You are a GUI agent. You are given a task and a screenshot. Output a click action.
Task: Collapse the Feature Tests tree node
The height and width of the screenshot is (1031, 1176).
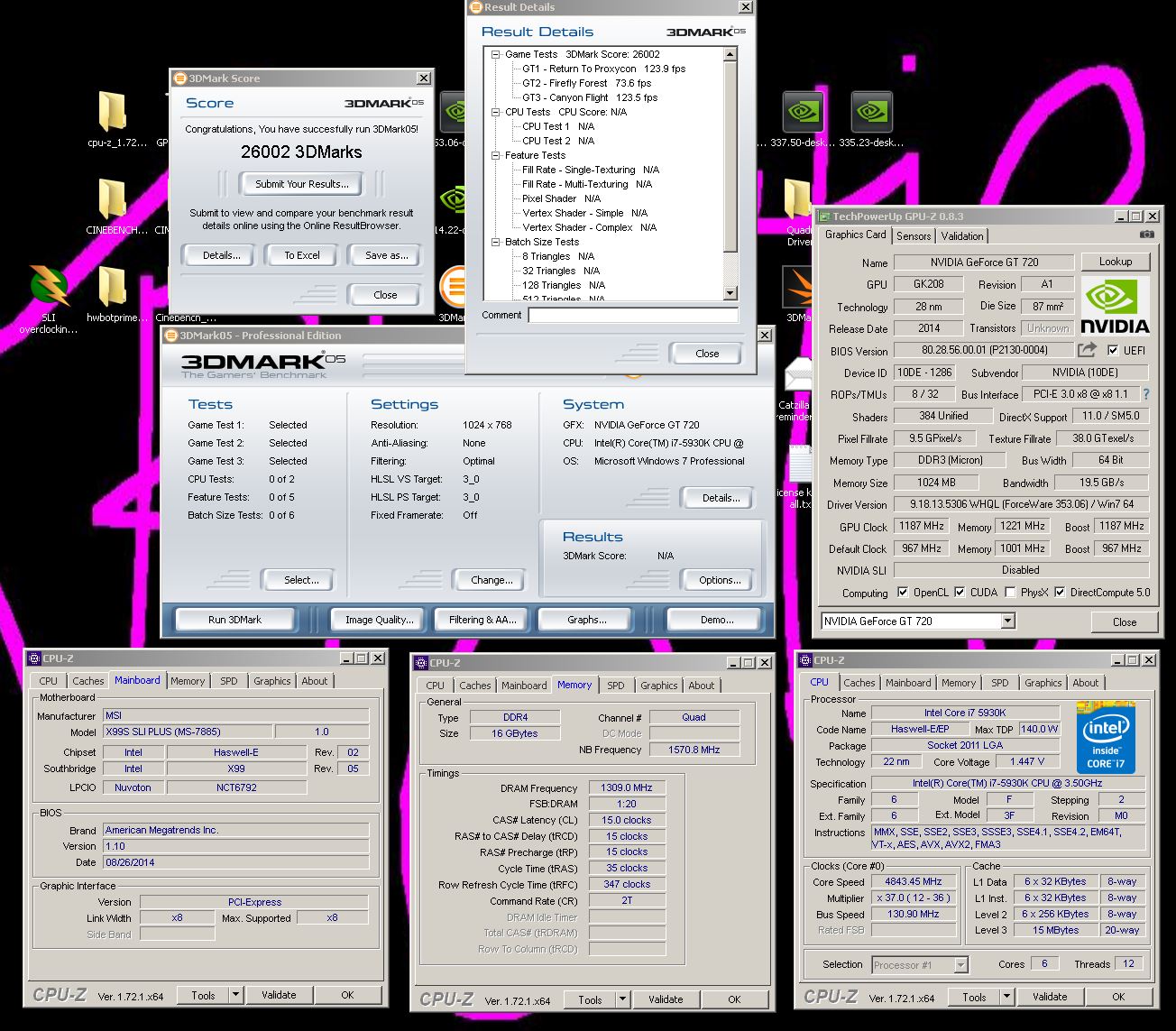[495, 155]
